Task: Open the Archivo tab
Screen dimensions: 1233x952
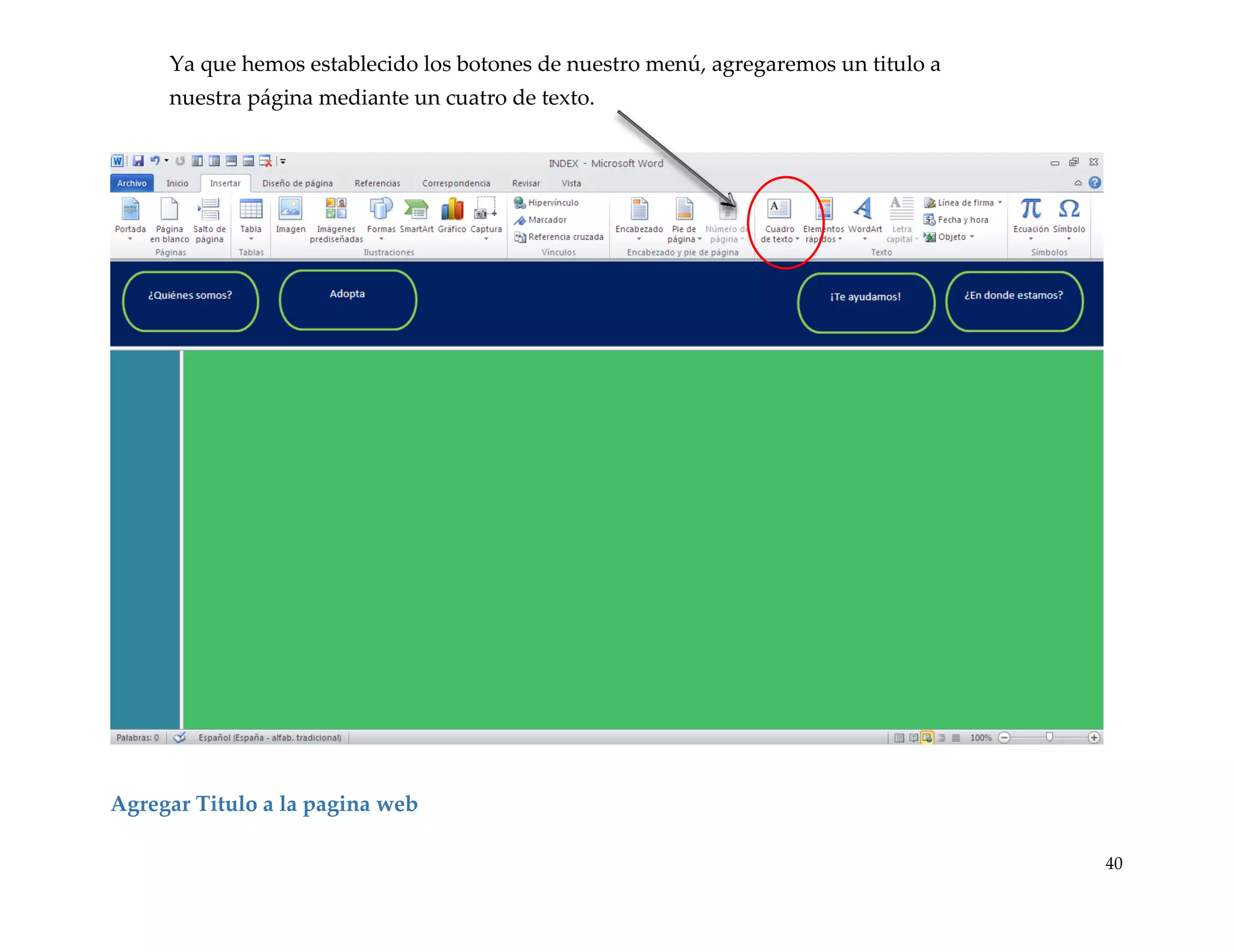Action: tap(131, 183)
